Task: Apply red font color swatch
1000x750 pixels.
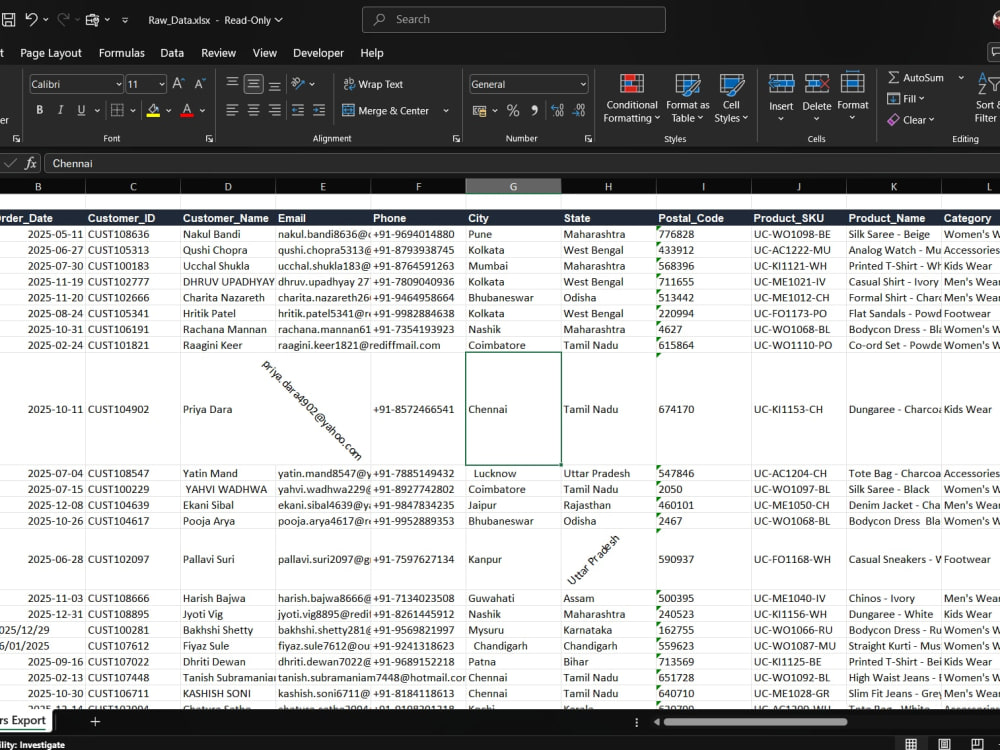Action: click(187, 110)
